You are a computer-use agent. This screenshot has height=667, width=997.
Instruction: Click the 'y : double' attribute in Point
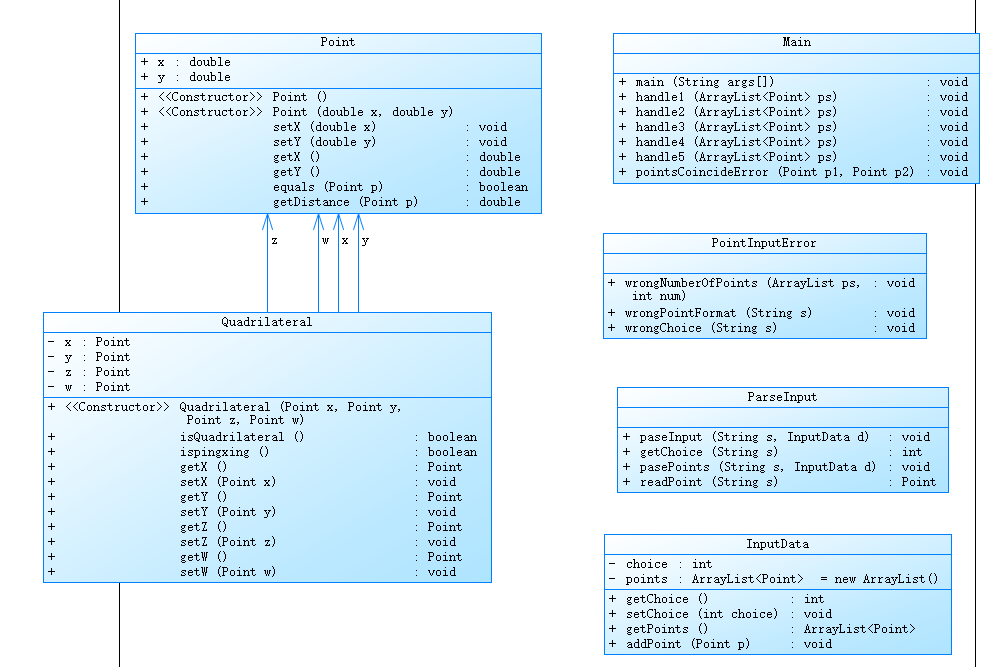click(186, 78)
